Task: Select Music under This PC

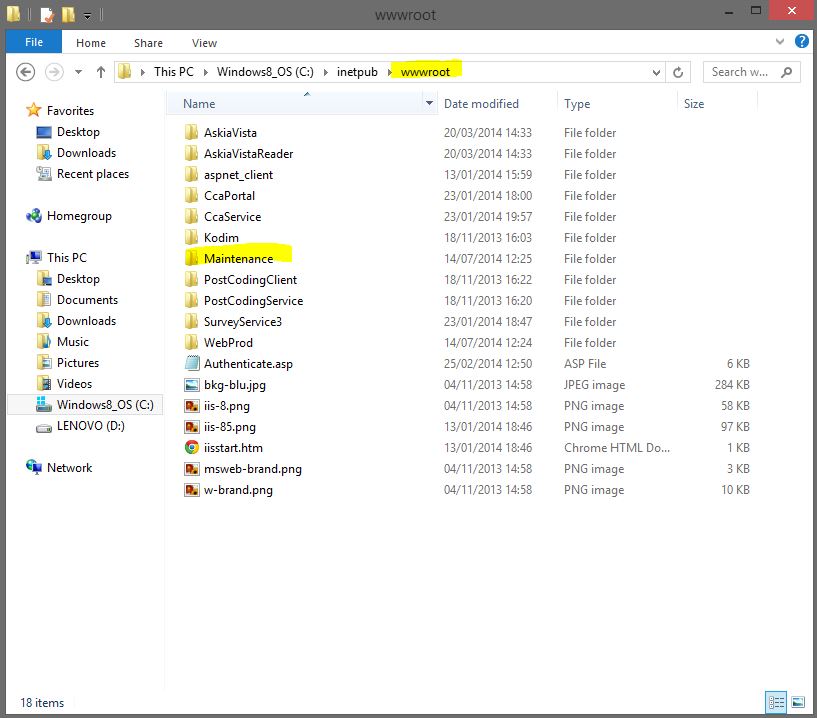Action: (72, 342)
